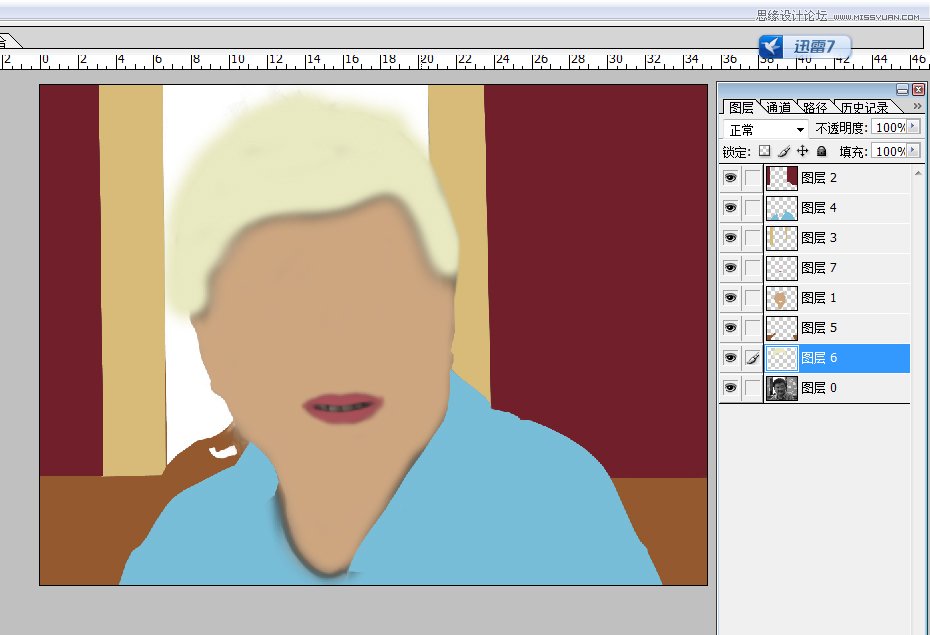Open the 不透明度 opacity slider arrow
The width and height of the screenshot is (930, 635).
[913, 126]
